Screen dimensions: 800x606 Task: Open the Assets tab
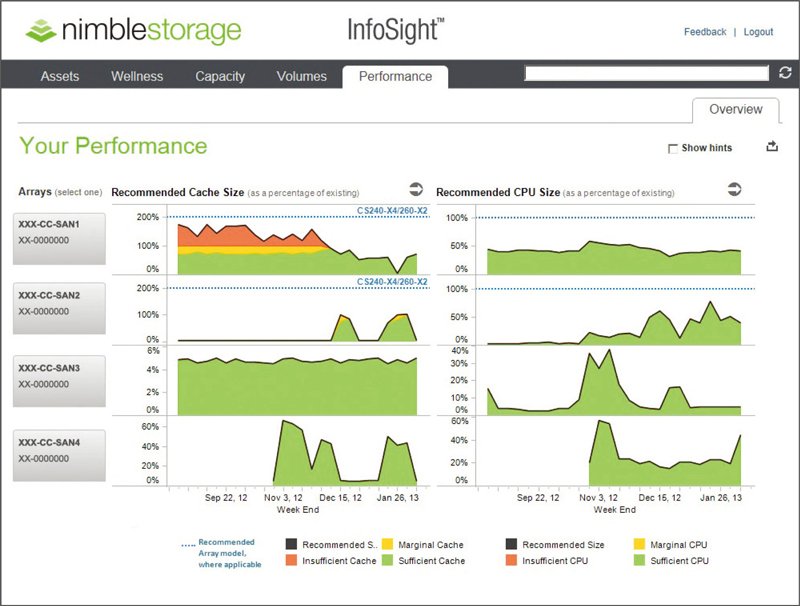pyautogui.click(x=60, y=77)
